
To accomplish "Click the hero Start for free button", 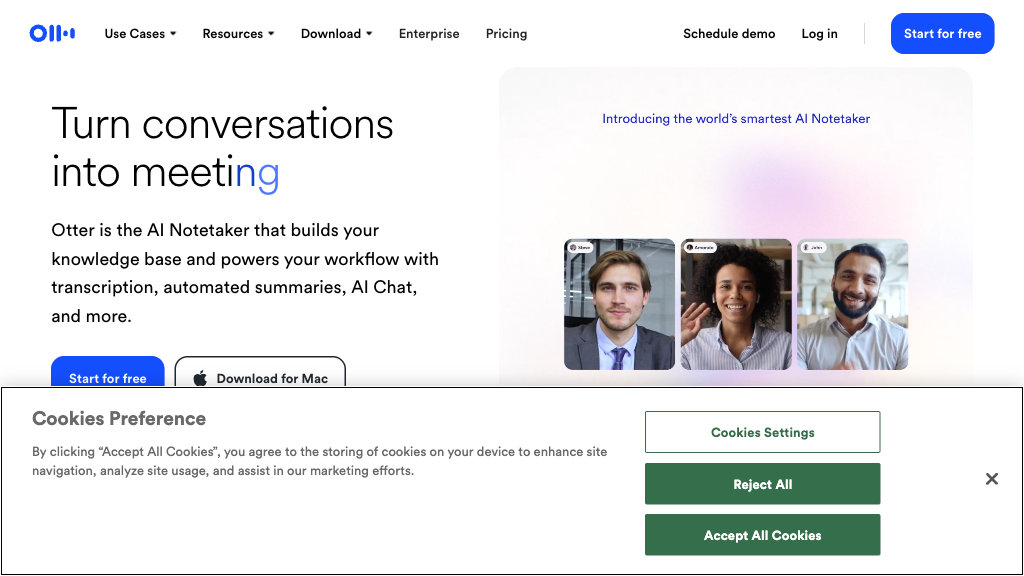I will coord(107,374).
